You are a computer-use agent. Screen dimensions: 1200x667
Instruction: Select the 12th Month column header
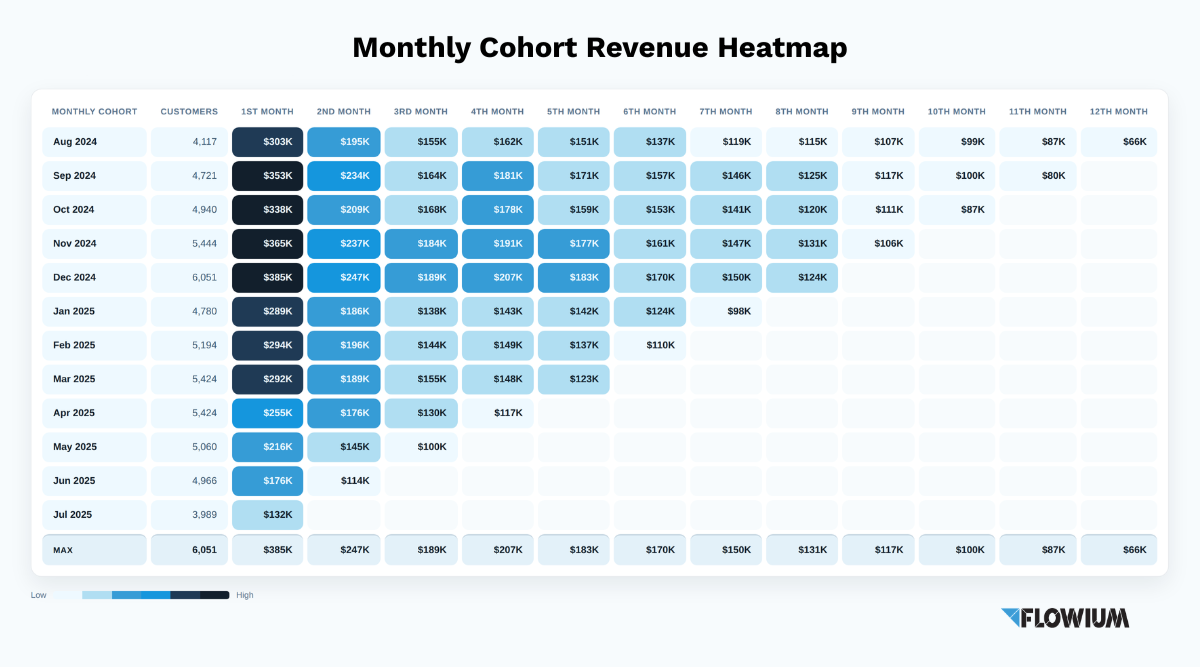coord(1118,111)
